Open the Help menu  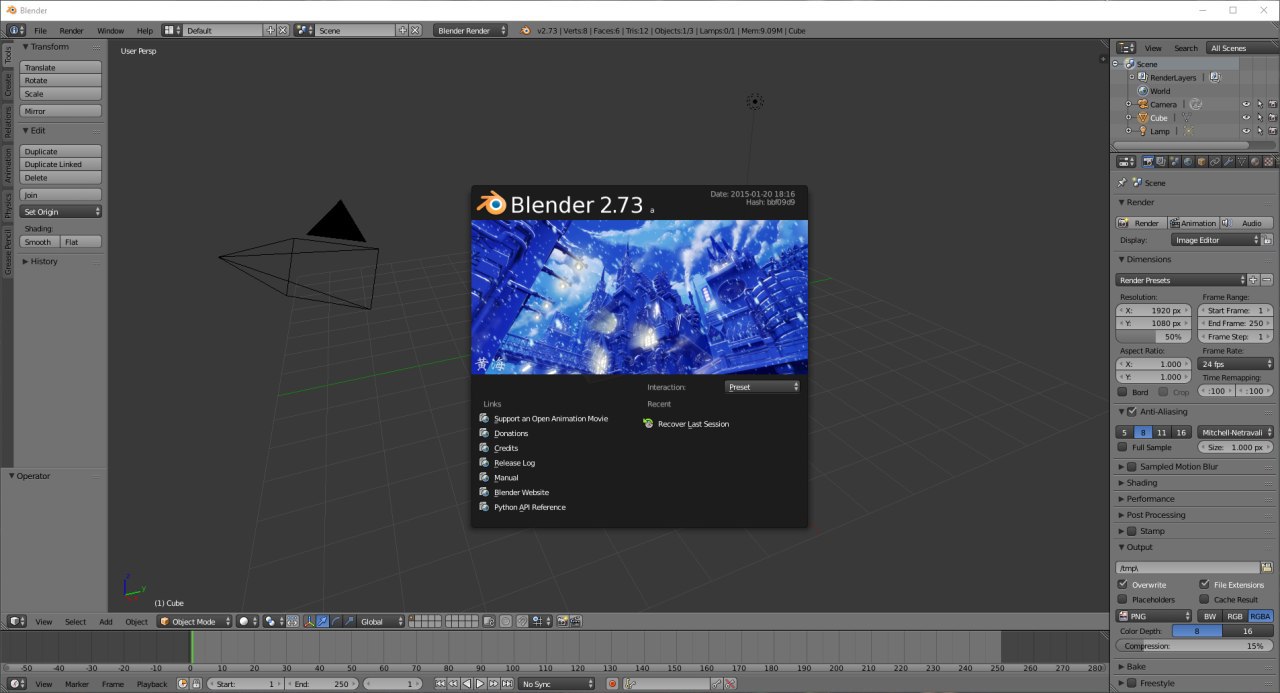pos(145,31)
